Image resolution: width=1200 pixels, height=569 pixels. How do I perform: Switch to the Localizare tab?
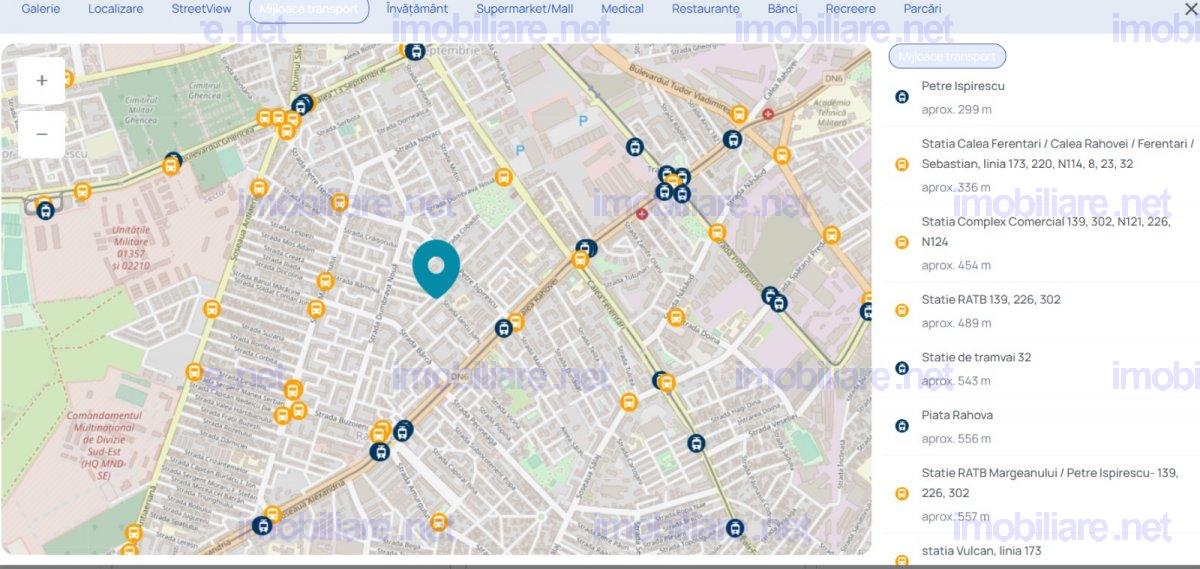[x=115, y=9]
